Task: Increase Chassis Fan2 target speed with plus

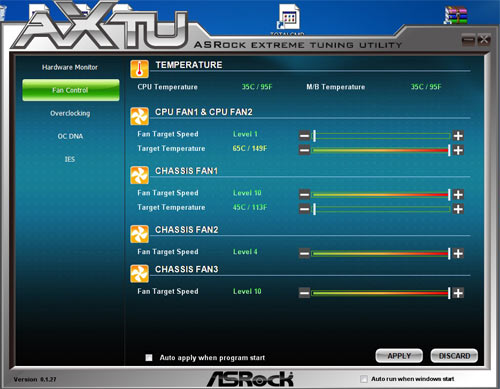Action: tap(458, 253)
